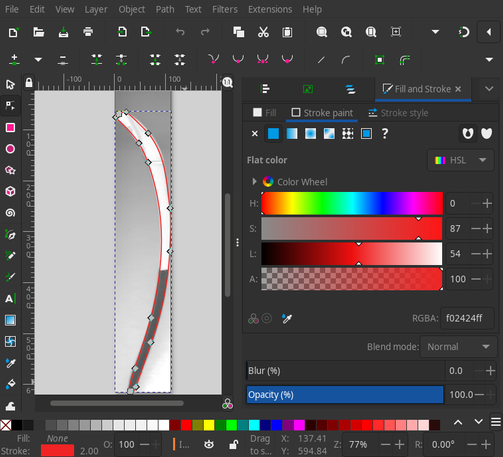
Task: Open the HSL color mode dropdown
Action: [x=461, y=160]
